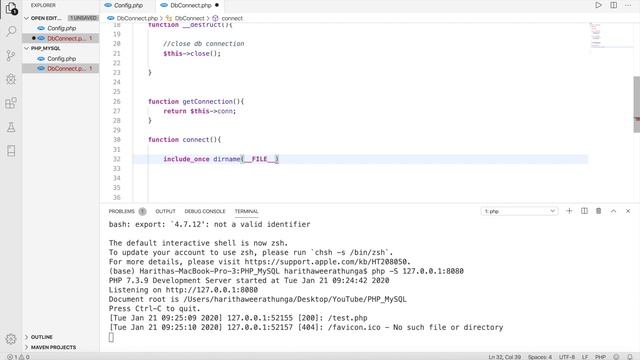Image resolution: width=640 pixels, height=360 pixels.
Task: Open notifications bell in status bar
Action: (630, 357)
